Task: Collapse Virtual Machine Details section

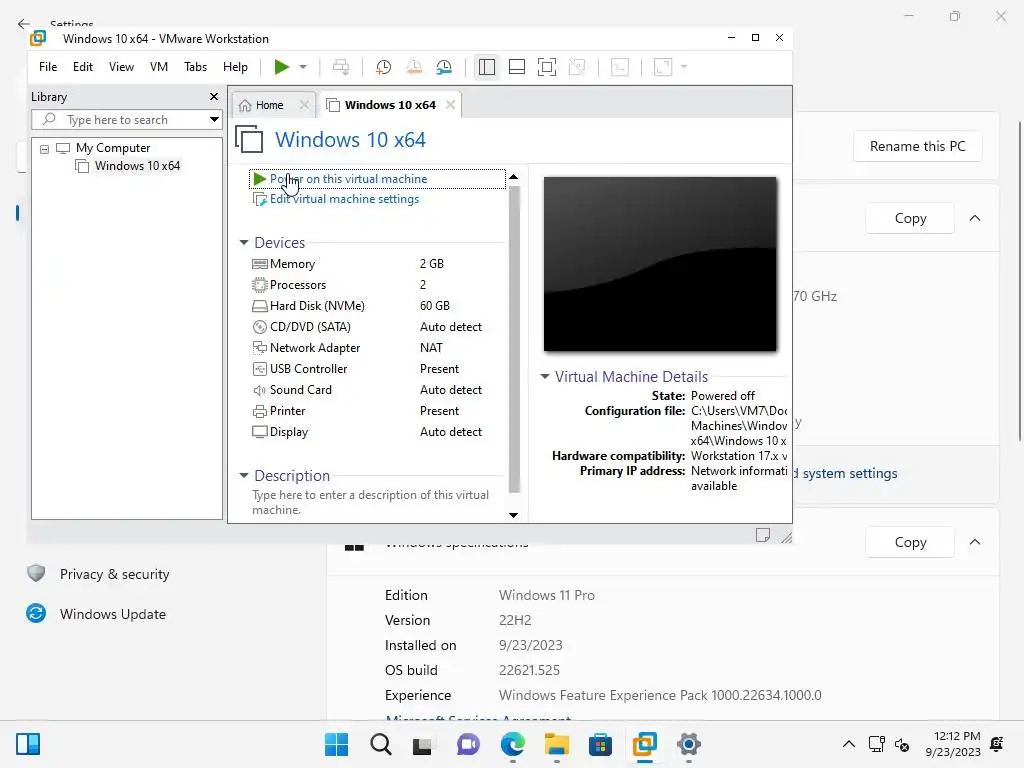Action: point(545,376)
